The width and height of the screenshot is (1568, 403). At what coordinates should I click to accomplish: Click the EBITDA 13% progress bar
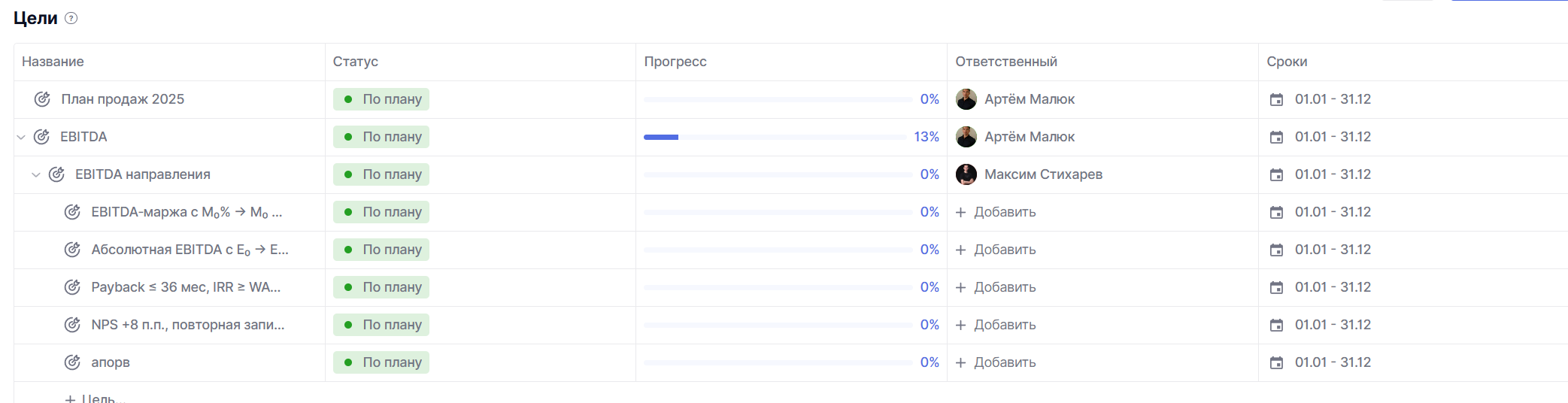775,137
